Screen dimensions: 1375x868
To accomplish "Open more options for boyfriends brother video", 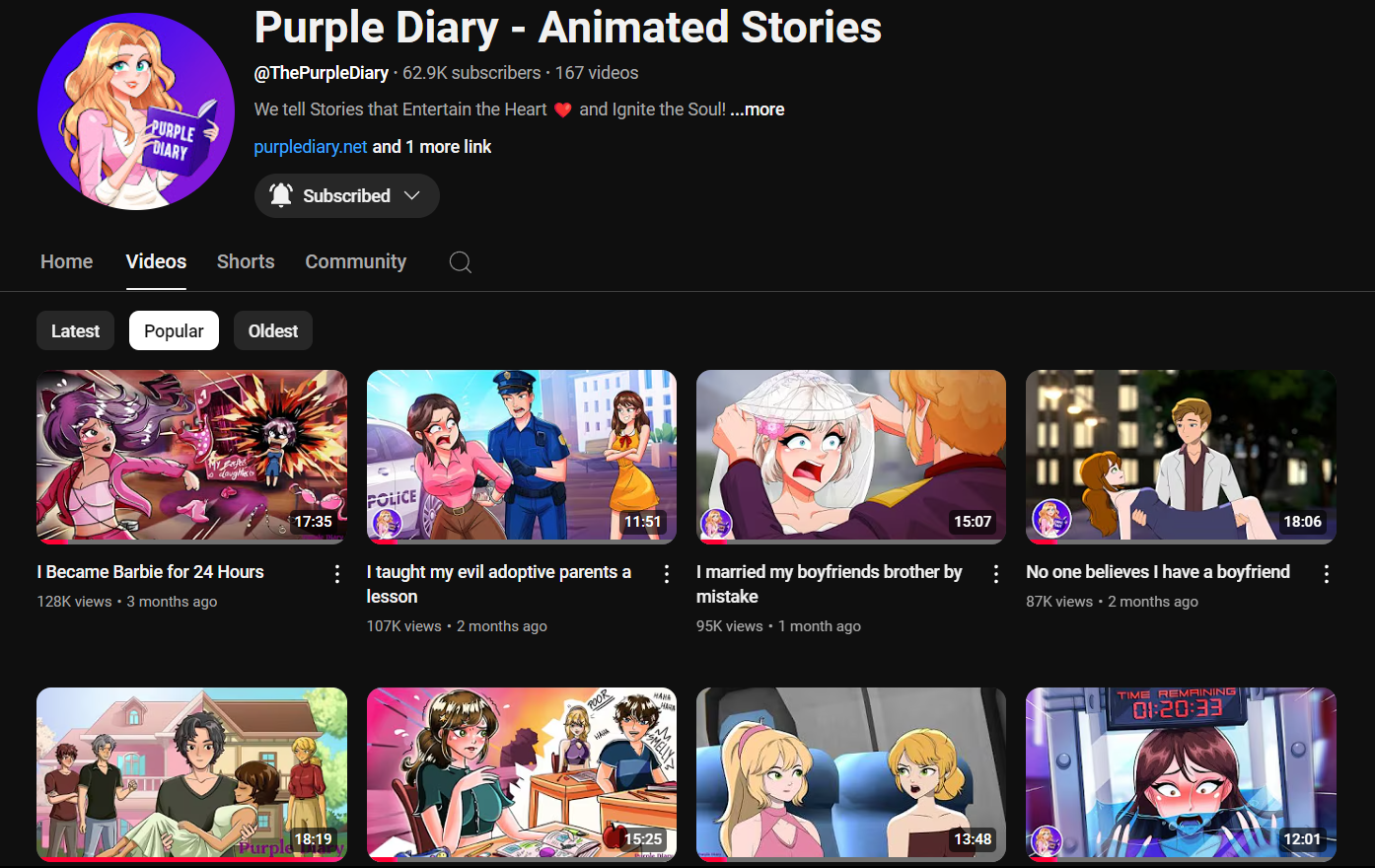I will pos(996,574).
